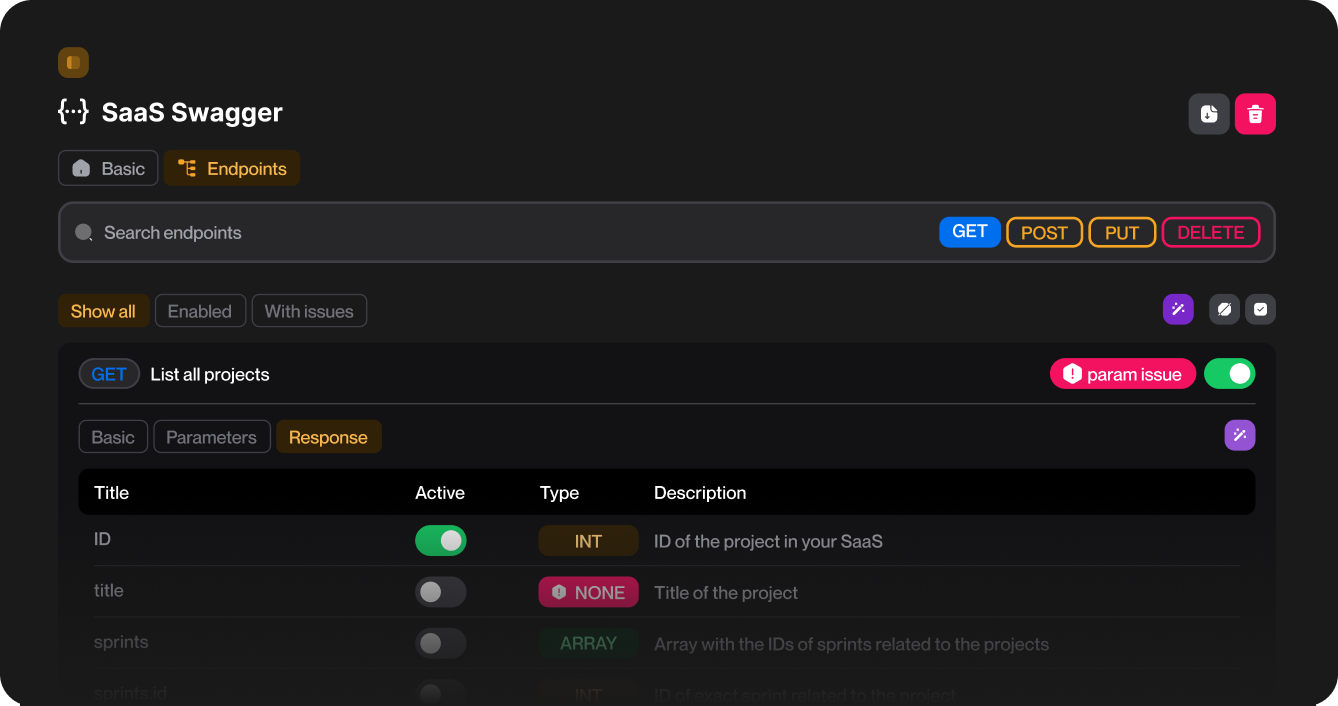1338x706 pixels.
Task: Click the orange app logo icon
Action: 73,62
